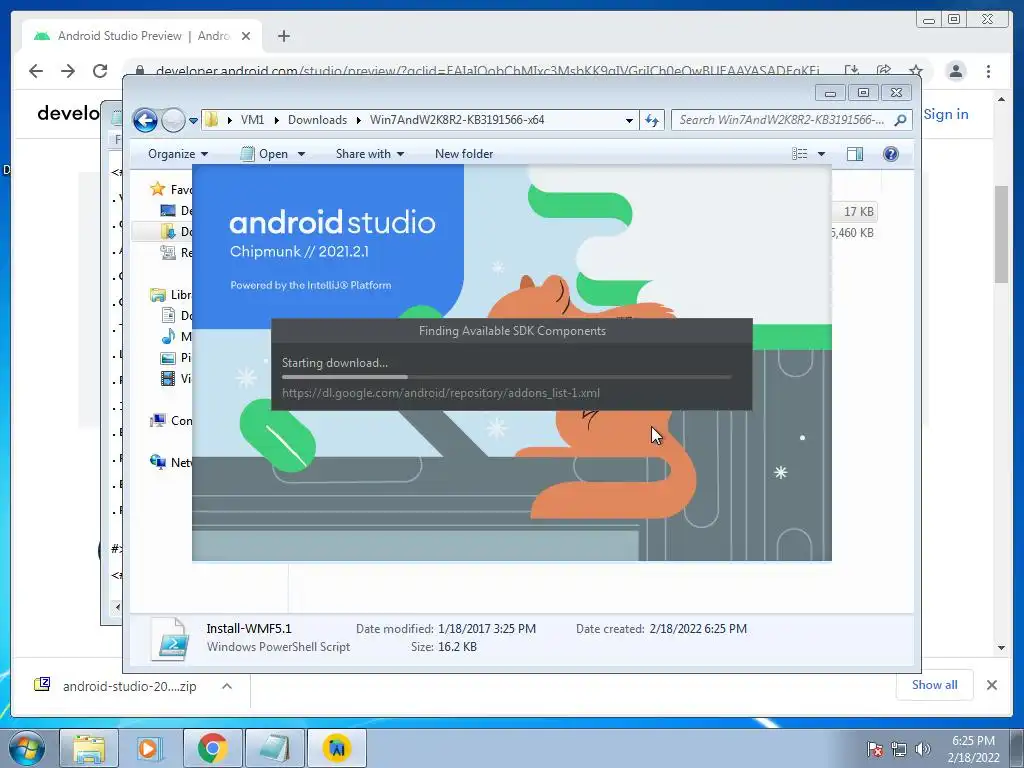Change the Explorer view icon

coord(799,154)
